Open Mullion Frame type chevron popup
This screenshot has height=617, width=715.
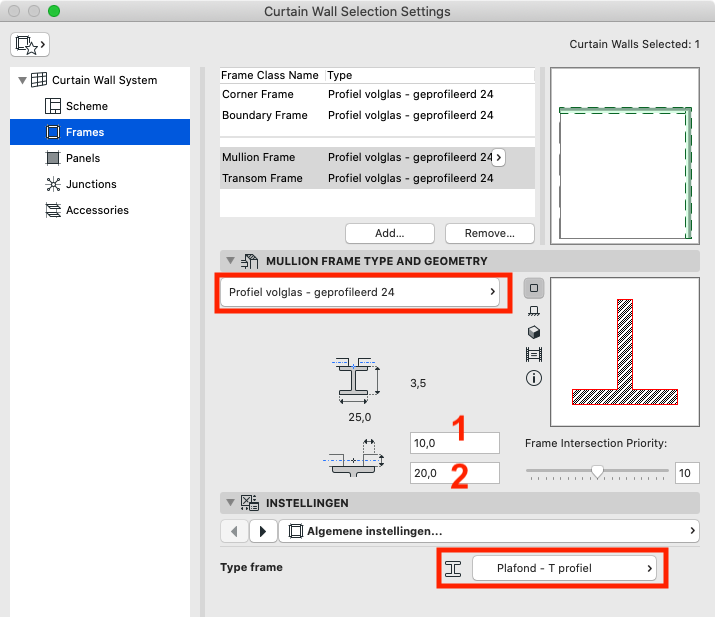tap(499, 158)
